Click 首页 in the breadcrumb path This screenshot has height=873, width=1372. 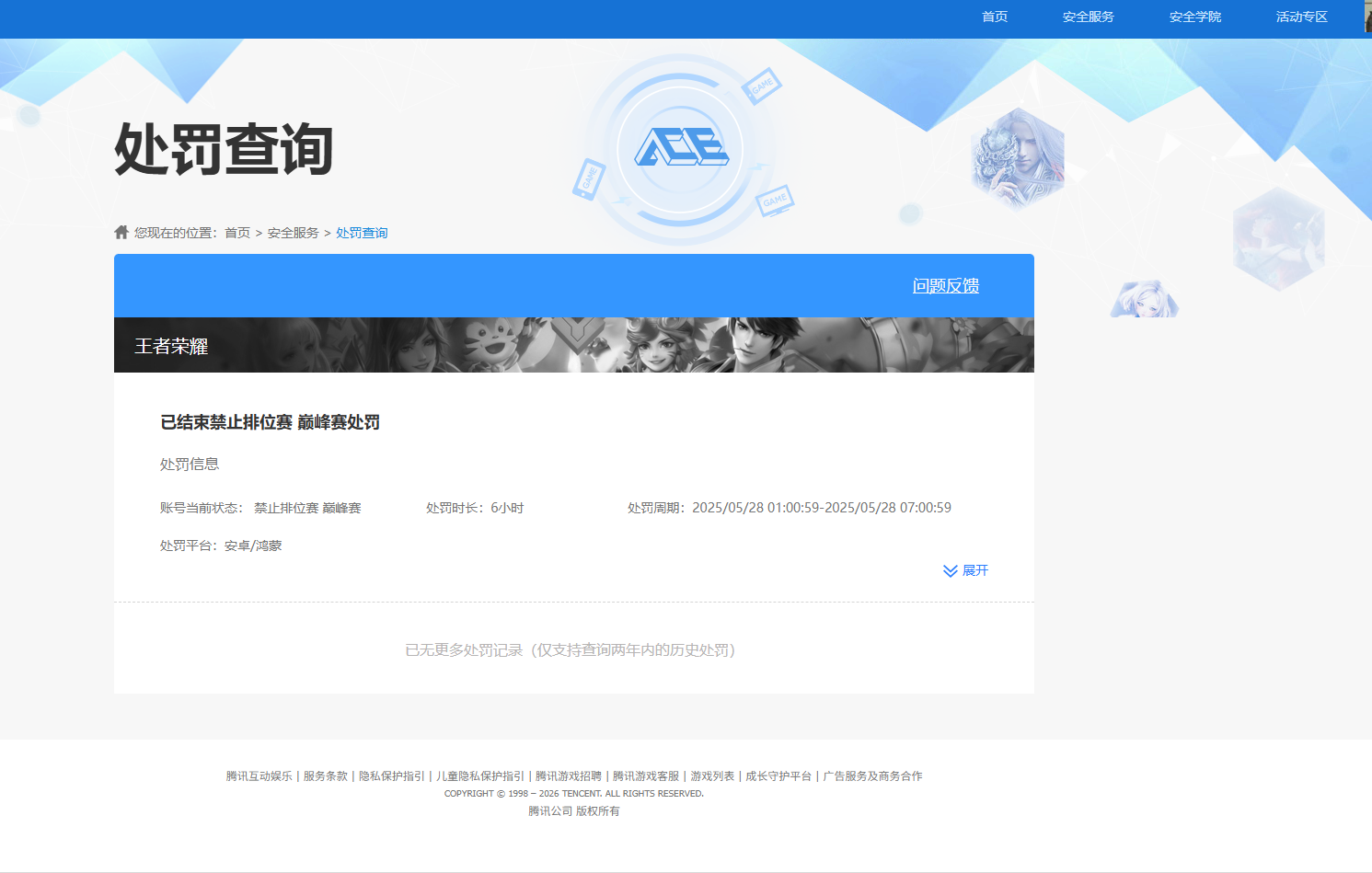(237, 233)
